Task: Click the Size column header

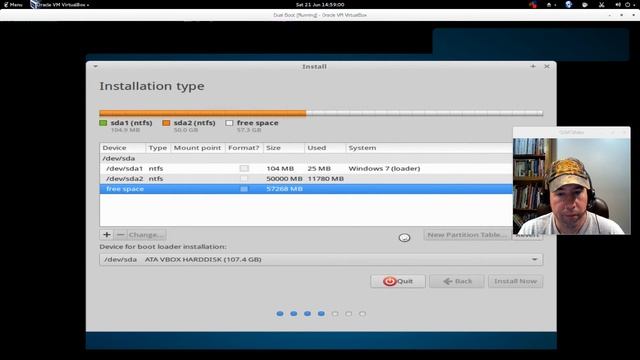Action: 284,148
